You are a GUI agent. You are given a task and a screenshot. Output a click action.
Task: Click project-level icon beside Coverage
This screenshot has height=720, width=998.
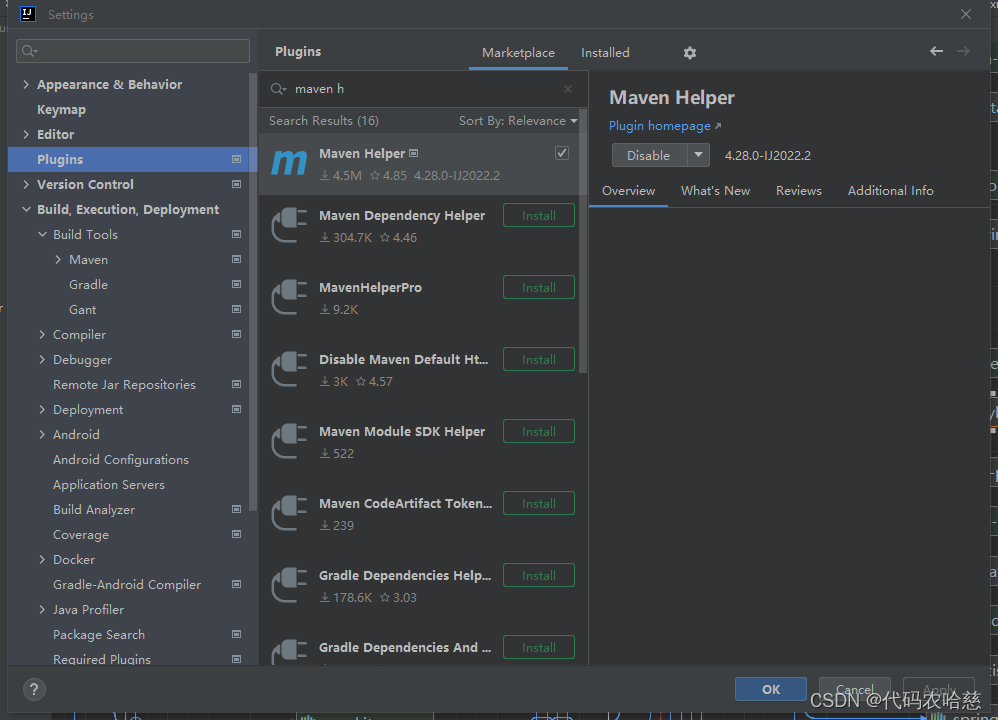tap(236, 534)
